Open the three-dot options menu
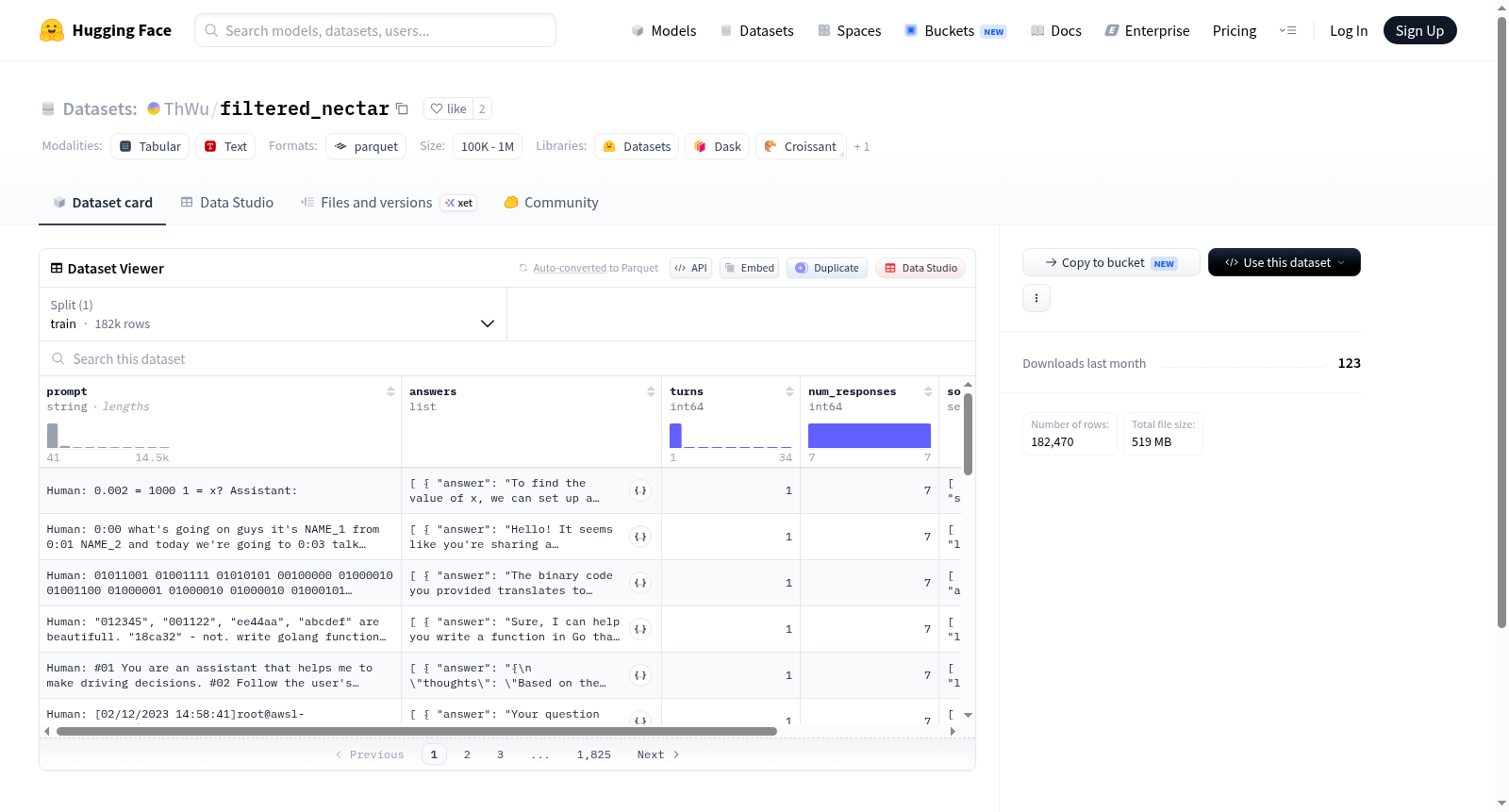The image size is (1509, 812). (1036, 298)
